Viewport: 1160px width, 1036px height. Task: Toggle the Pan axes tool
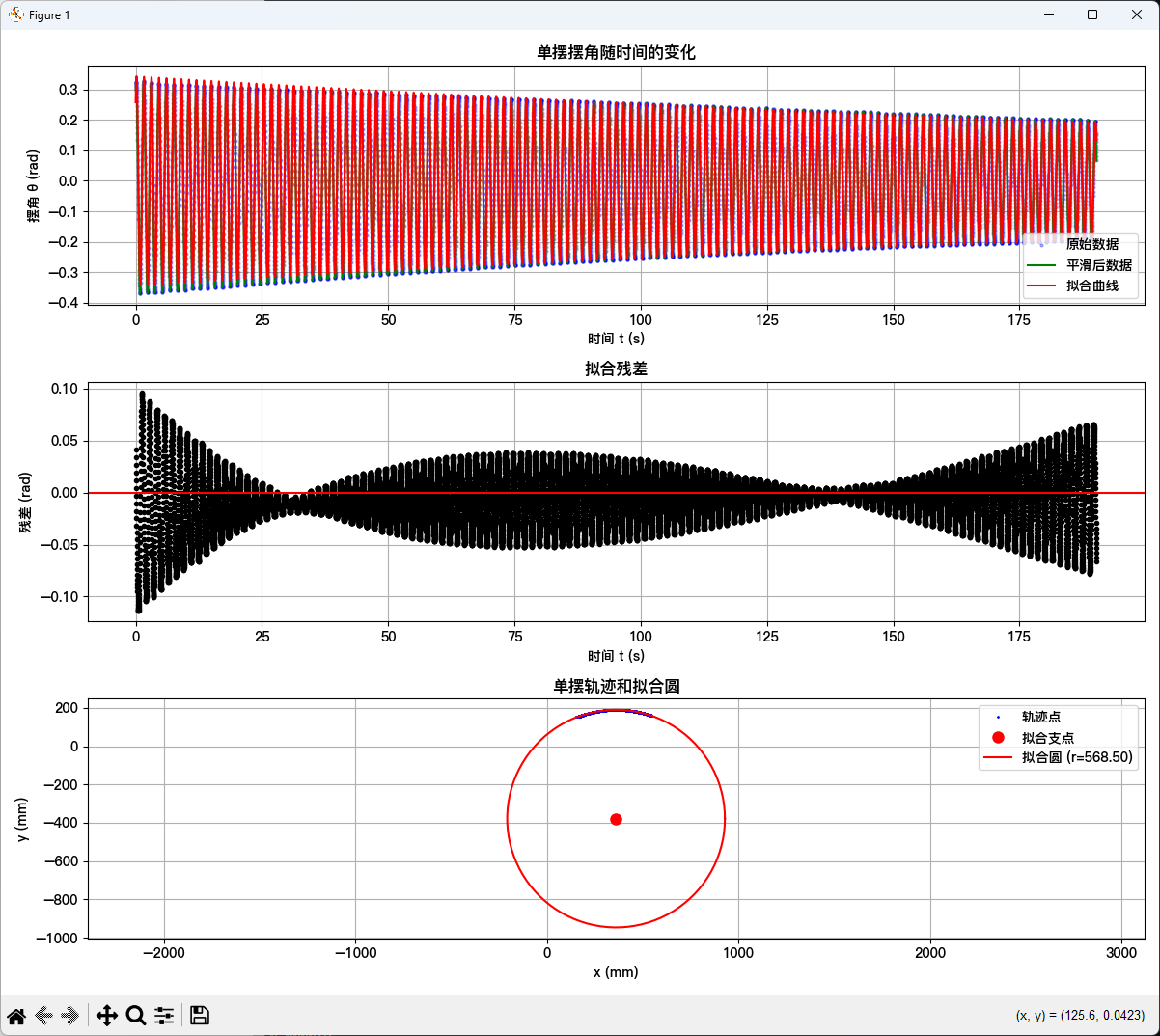[106, 1015]
